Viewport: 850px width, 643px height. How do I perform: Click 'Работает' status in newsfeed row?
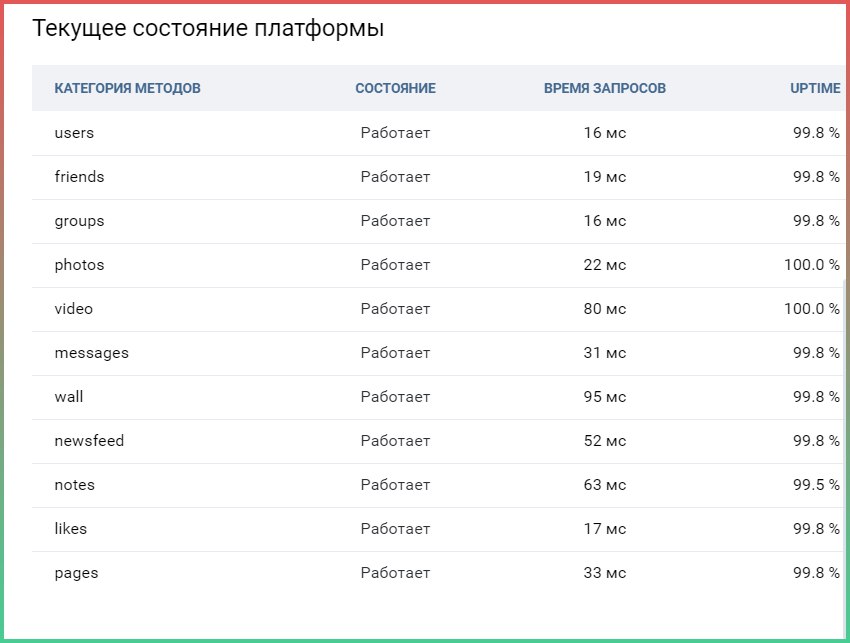coord(395,440)
